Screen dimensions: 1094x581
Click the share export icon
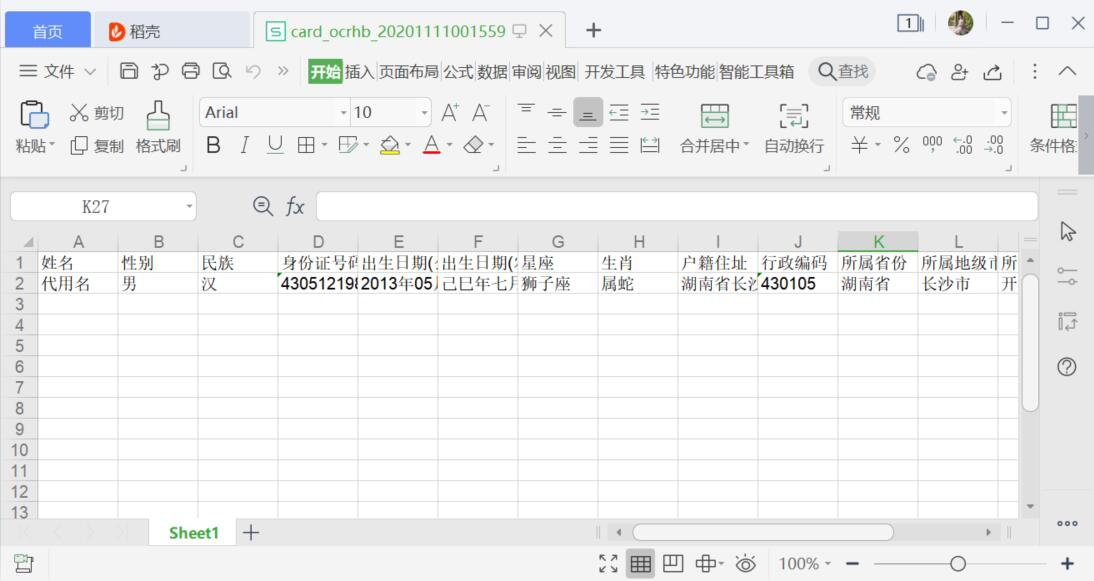(992, 71)
